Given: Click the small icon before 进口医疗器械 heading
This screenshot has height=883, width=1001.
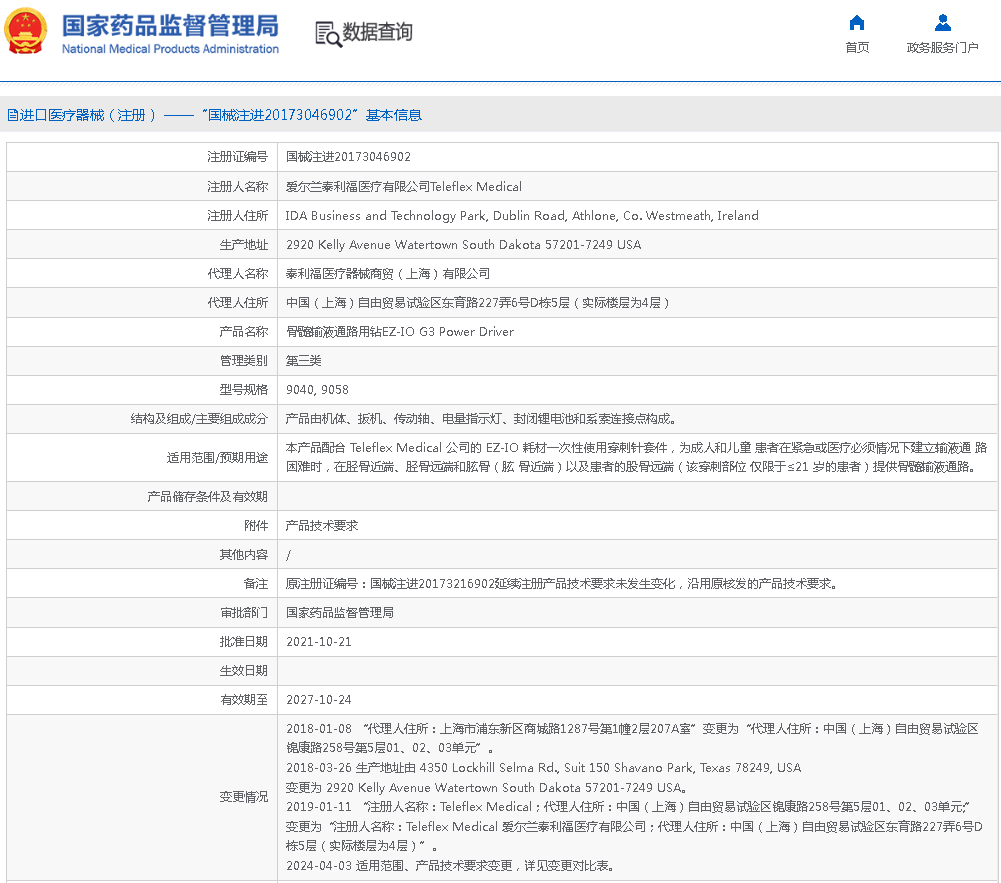Looking at the screenshot, I should (11, 115).
